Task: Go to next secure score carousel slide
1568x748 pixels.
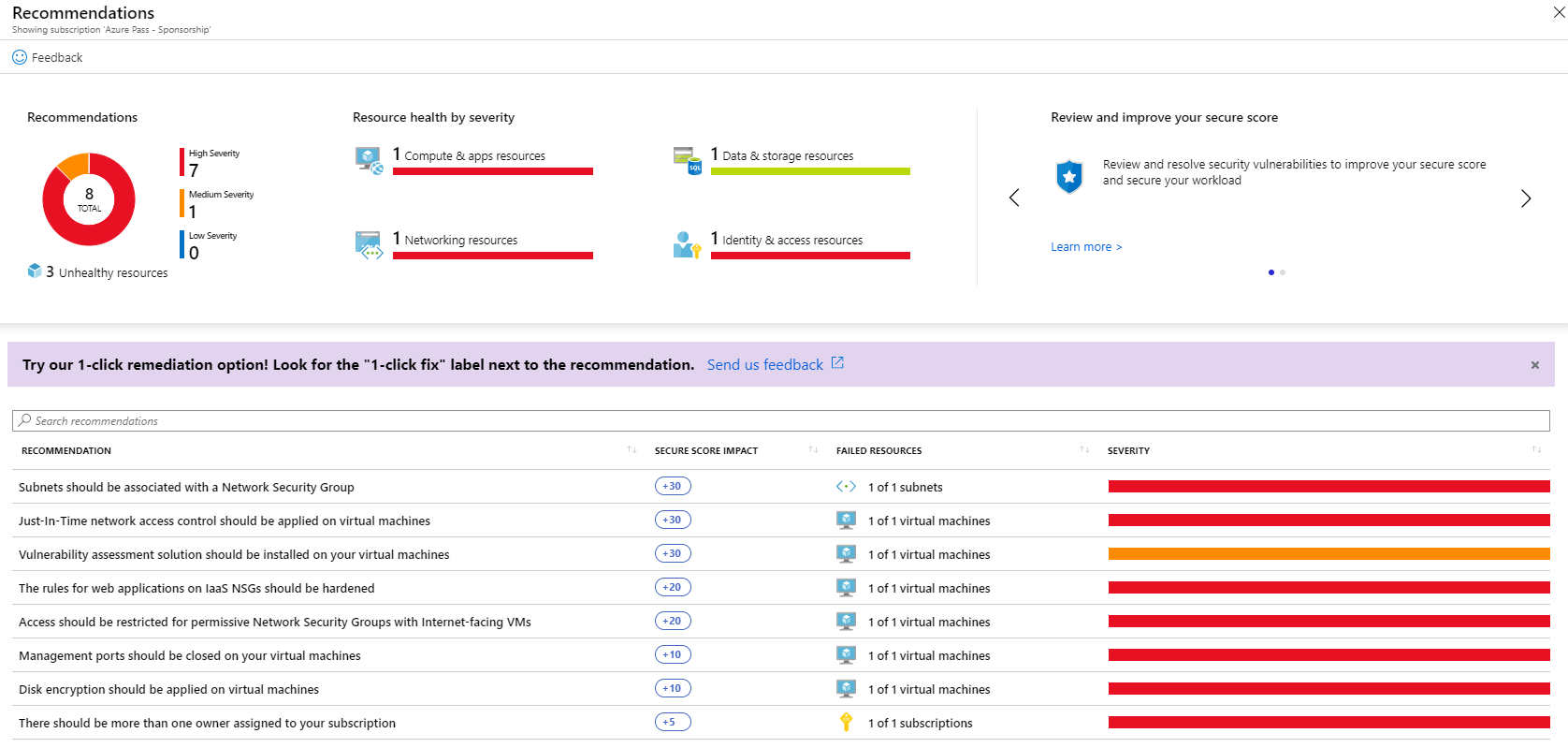Action: [x=1526, y=198]
